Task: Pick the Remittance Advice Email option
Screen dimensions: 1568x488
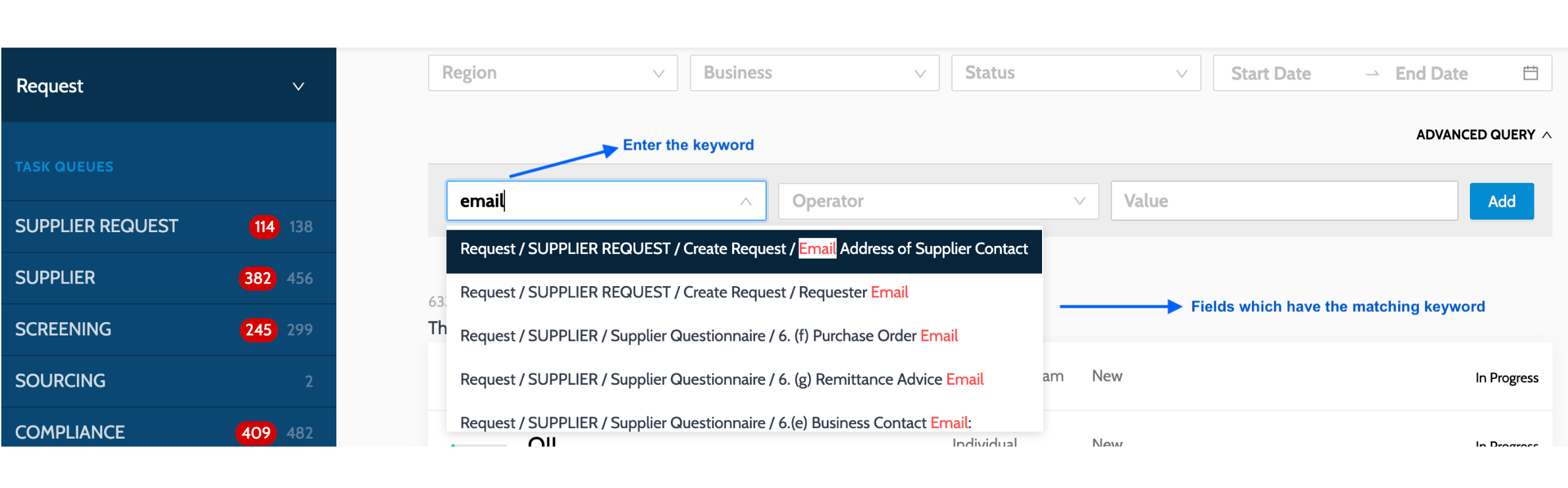Action: 744,379
